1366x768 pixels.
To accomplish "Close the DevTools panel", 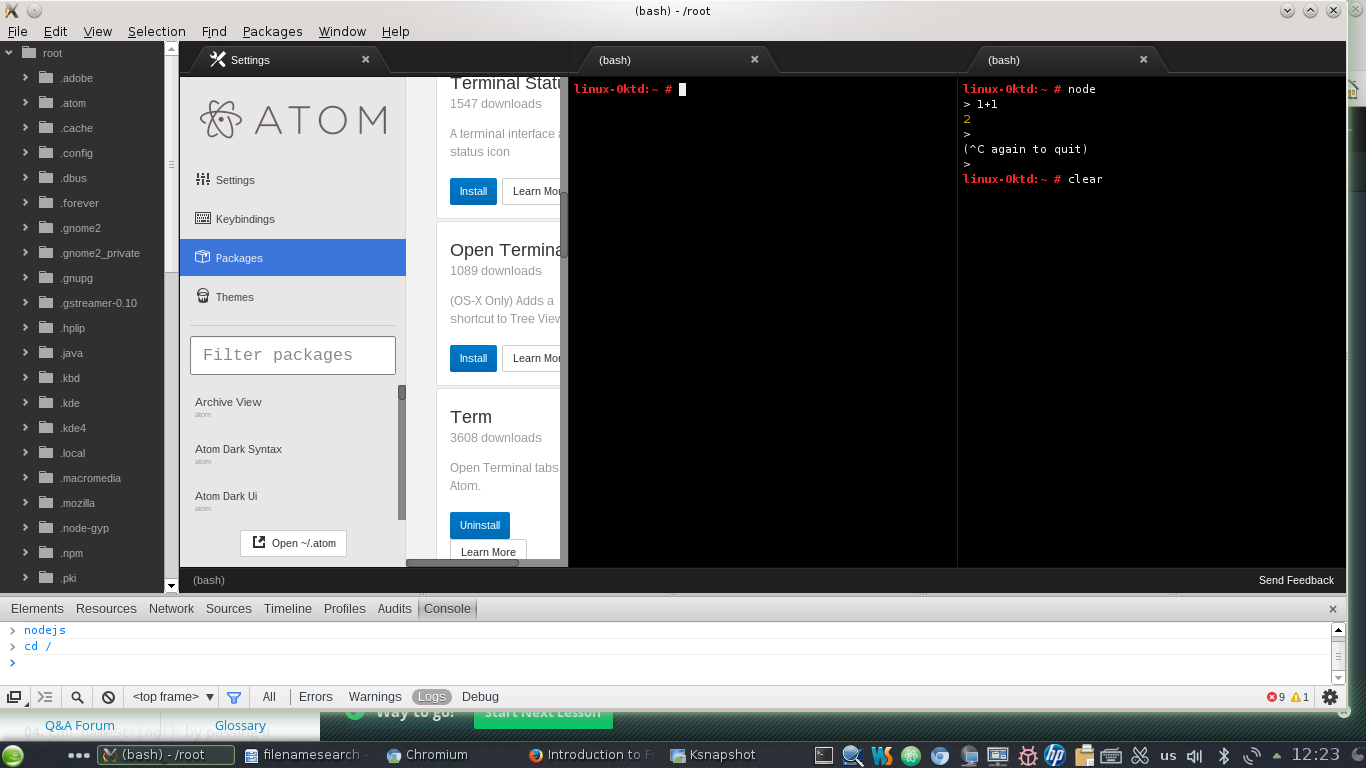I will 1332,609.
